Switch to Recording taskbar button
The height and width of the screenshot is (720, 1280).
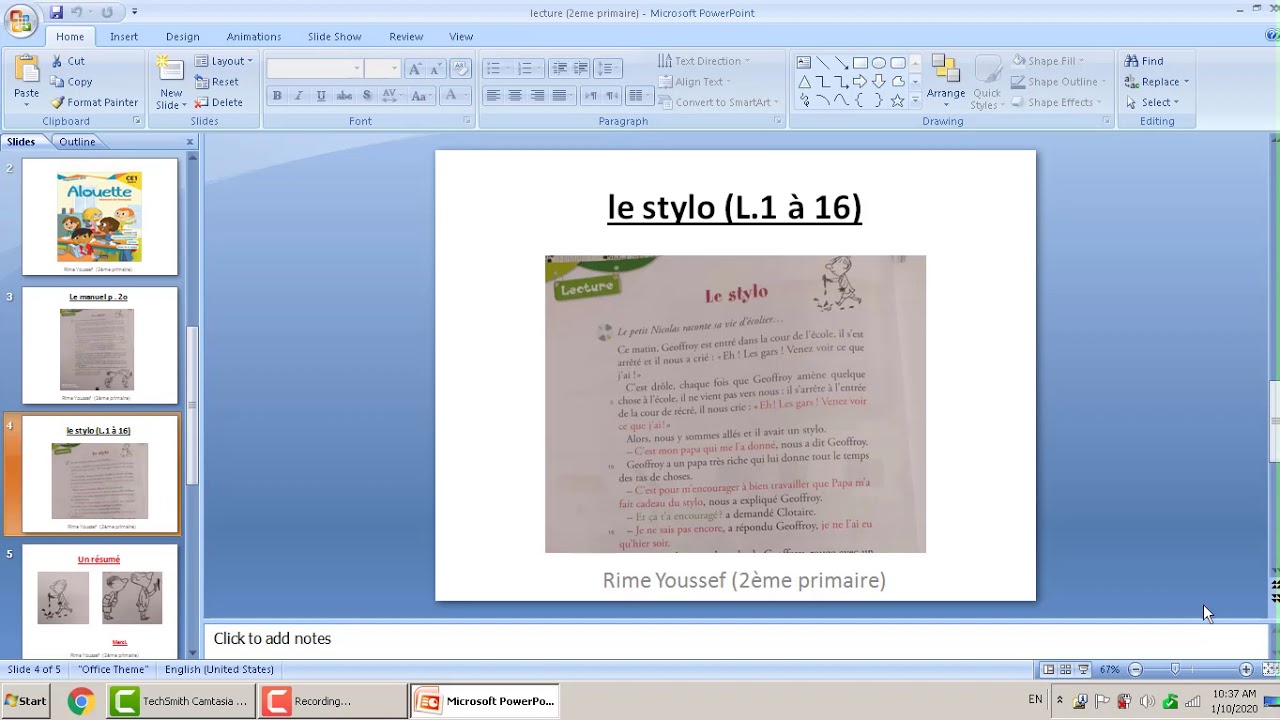(332, 701)
